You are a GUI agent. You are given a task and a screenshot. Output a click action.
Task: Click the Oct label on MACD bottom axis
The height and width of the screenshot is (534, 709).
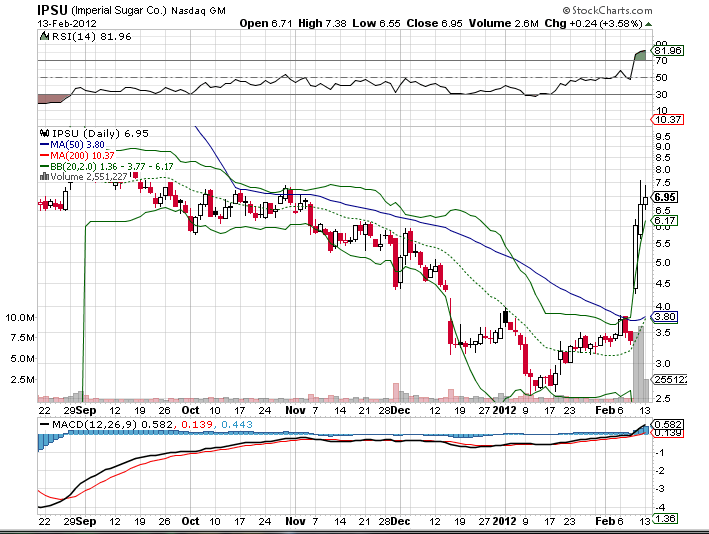tap(190, 521)
